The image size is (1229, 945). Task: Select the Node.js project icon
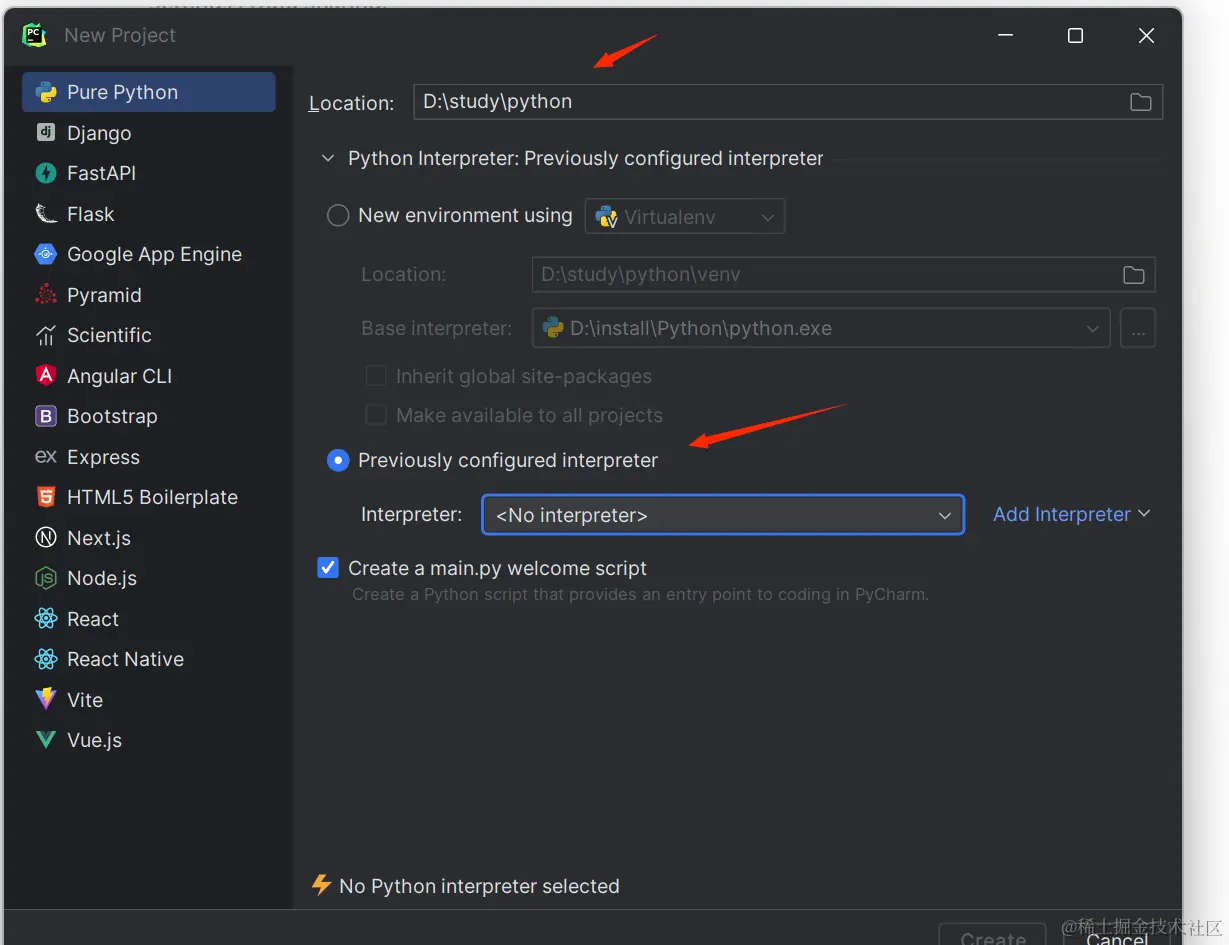point(46,578)
